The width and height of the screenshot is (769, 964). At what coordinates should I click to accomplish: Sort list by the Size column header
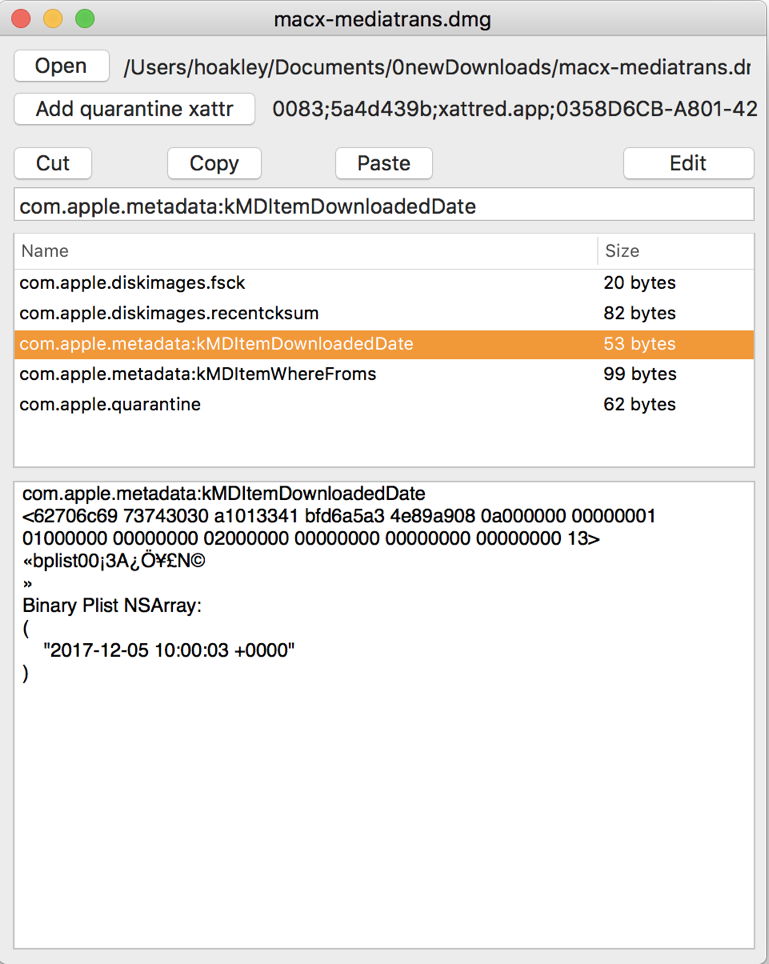675,251
